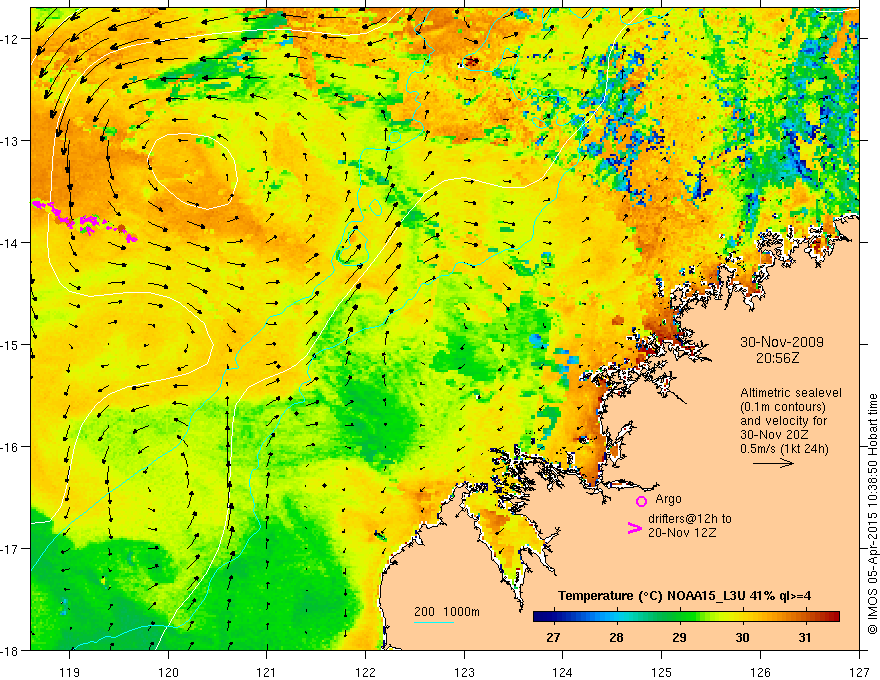Click the '20-Nov 12Z' legend text
880x680 pixels.
click(682, 532)
